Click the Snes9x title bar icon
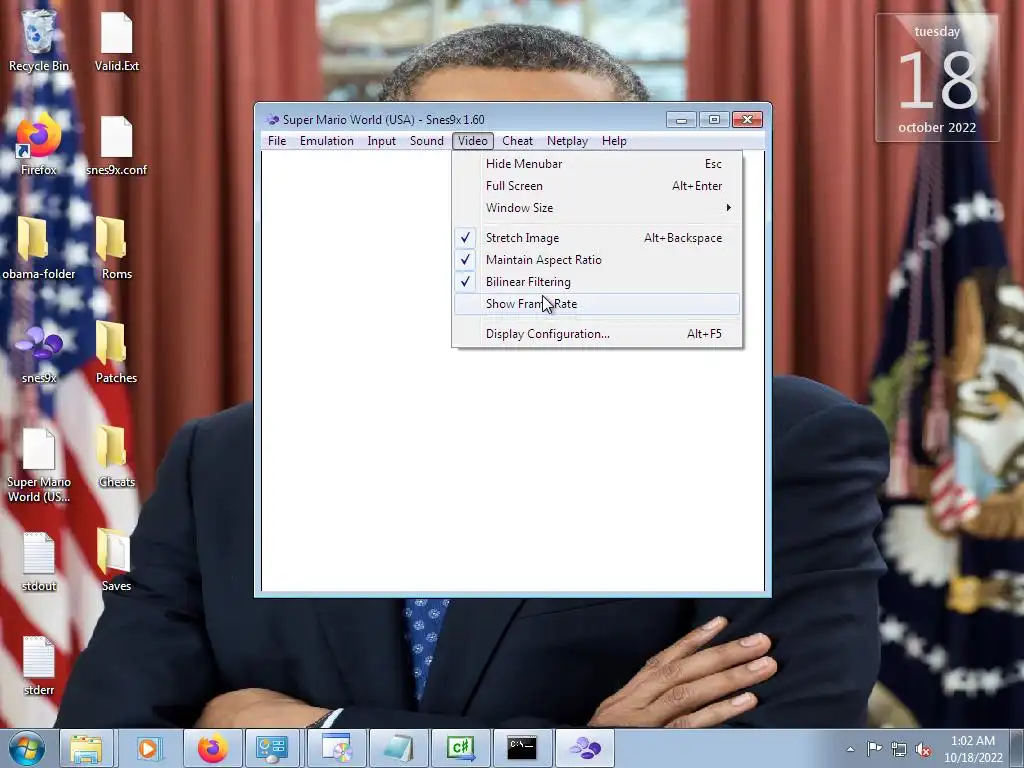Screen dimensions: 1024x768 pos(272,120)
